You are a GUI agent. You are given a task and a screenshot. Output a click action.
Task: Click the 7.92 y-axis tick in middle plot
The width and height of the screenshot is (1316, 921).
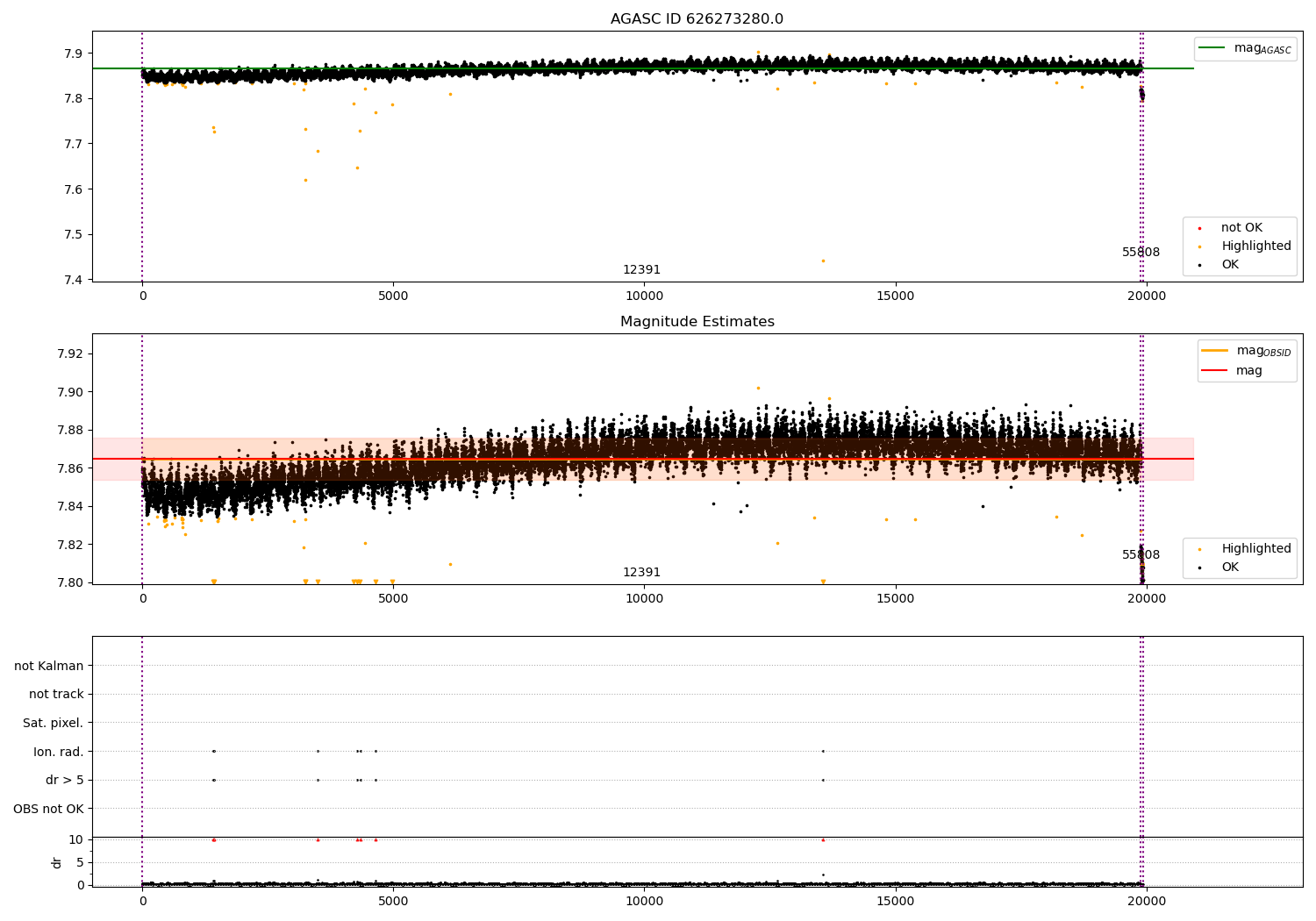(69, 354)
